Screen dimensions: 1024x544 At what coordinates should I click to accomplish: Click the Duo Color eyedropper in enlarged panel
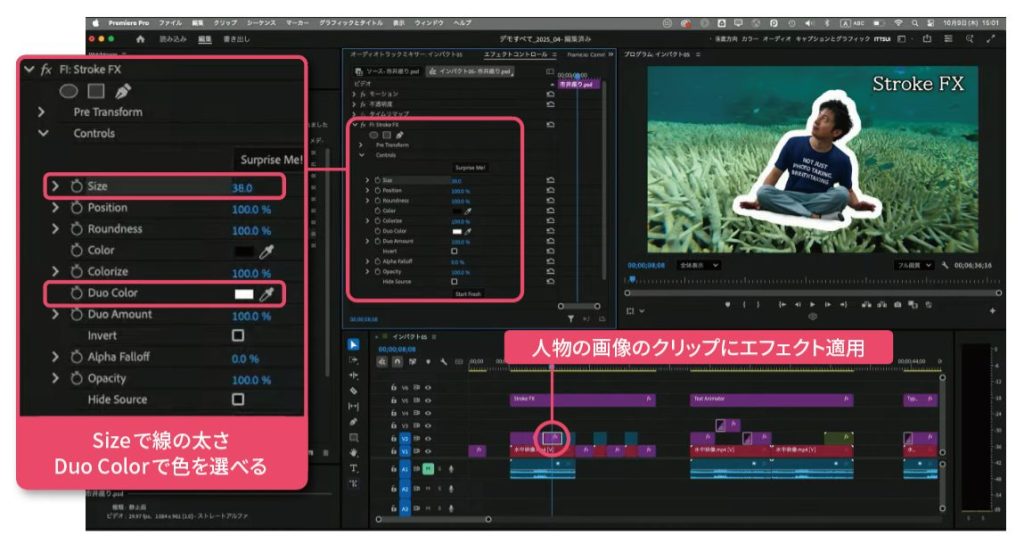[x=267, y=294]
